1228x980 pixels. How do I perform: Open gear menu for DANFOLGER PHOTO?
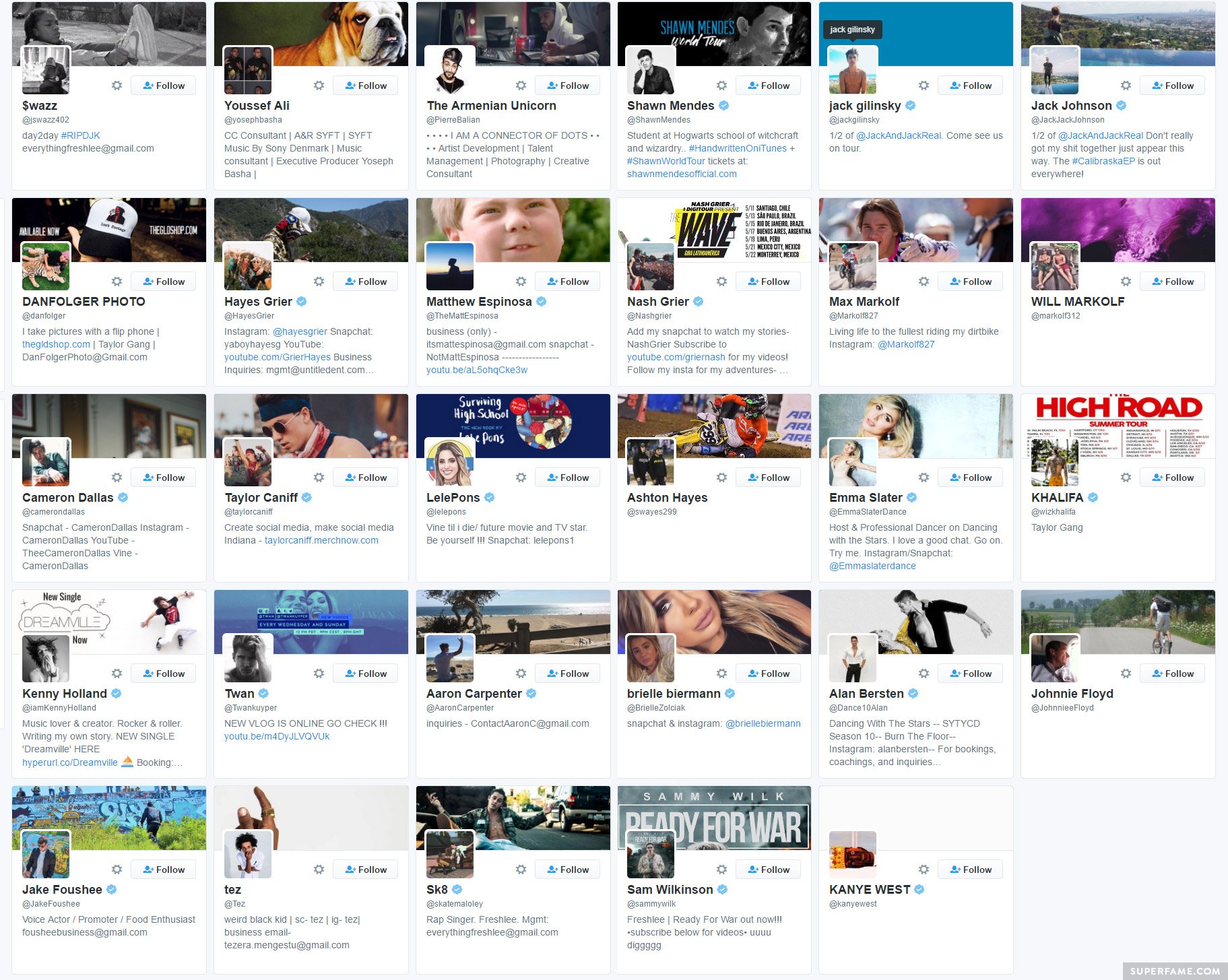pyautogui.click(x=117, y=282)
